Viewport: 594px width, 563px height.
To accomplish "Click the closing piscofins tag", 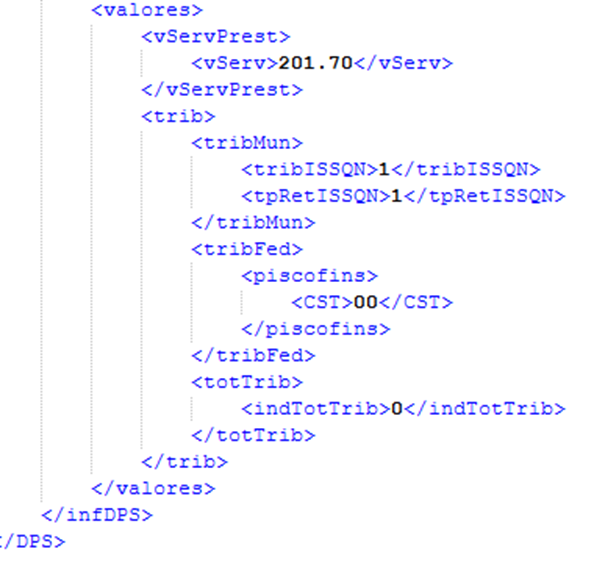I will pos(316,328).
